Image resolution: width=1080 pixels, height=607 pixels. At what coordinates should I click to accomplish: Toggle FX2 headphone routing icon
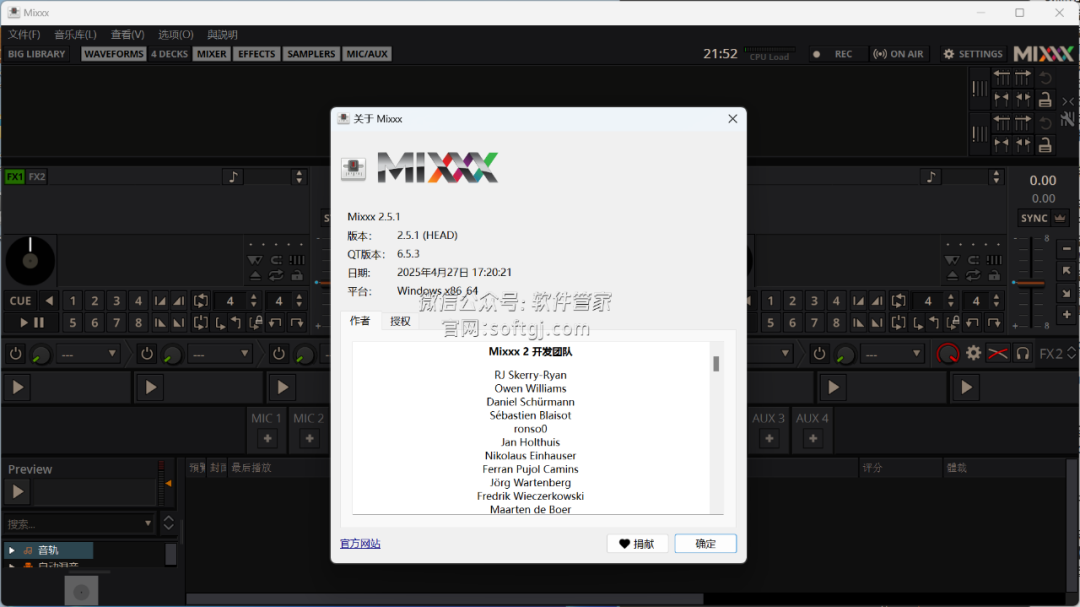click(x=1023, y=354)
